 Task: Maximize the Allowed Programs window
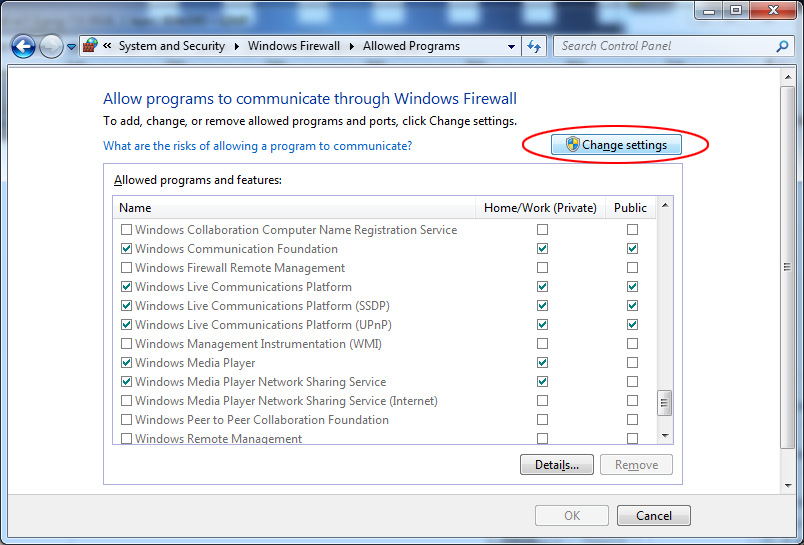(x=736, y=10)
